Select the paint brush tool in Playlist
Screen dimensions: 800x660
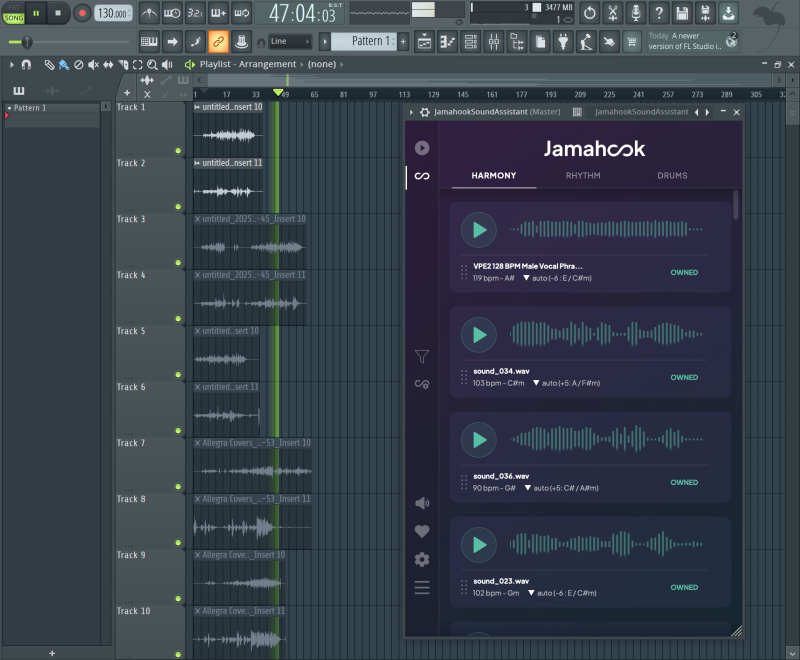(x=64, y=65)
